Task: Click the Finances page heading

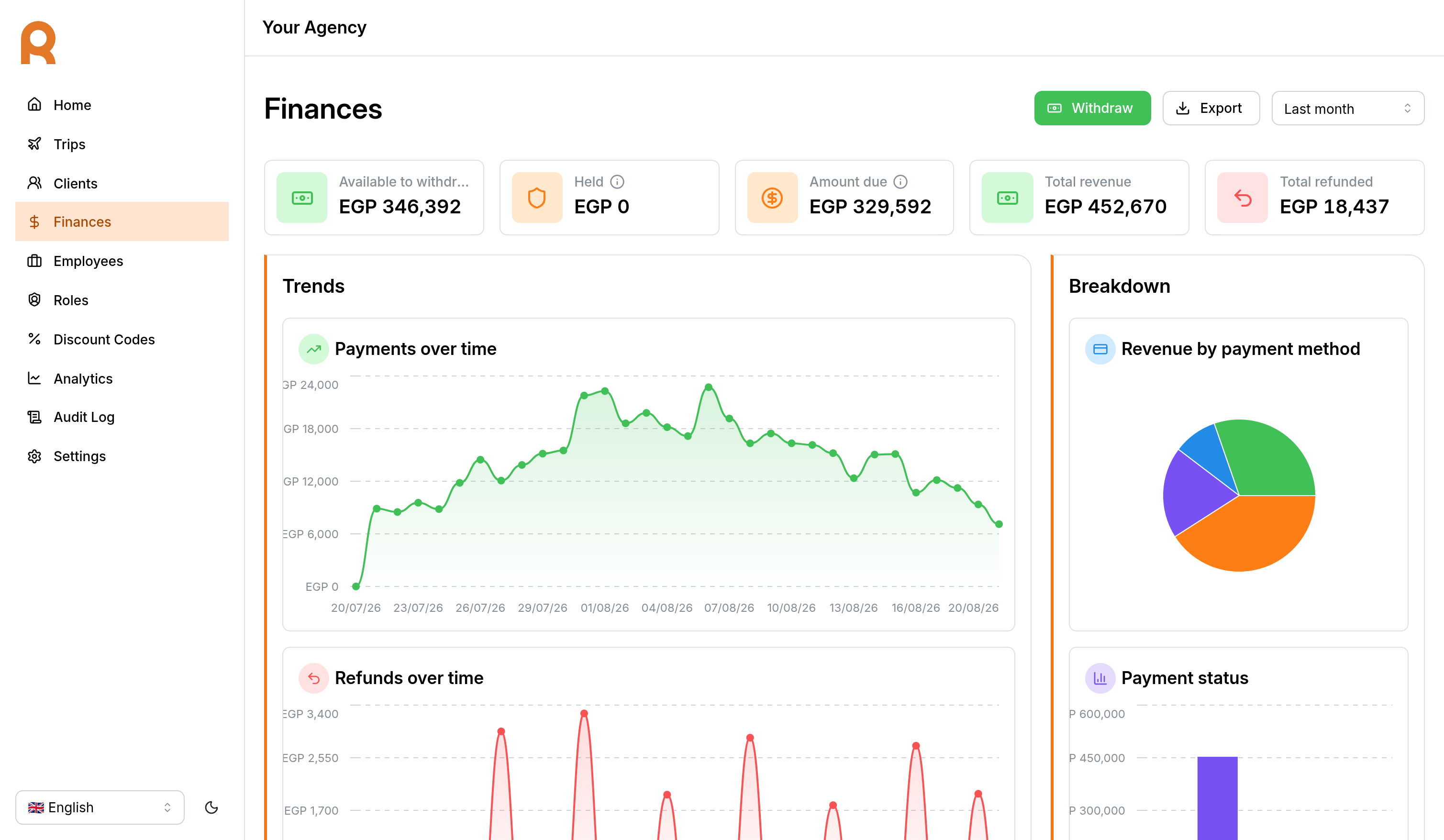Action: pos(323,108)
